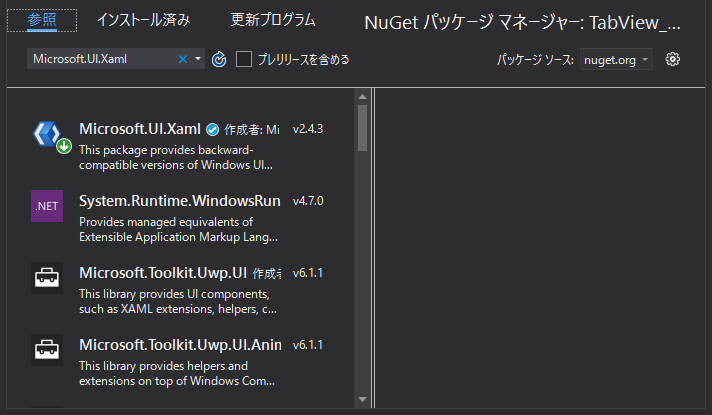The height and width of the screenshot is (415, 712).
Task: Click the green download arrow on Microsoft.UI.Xaml
Action: [64, 146]
